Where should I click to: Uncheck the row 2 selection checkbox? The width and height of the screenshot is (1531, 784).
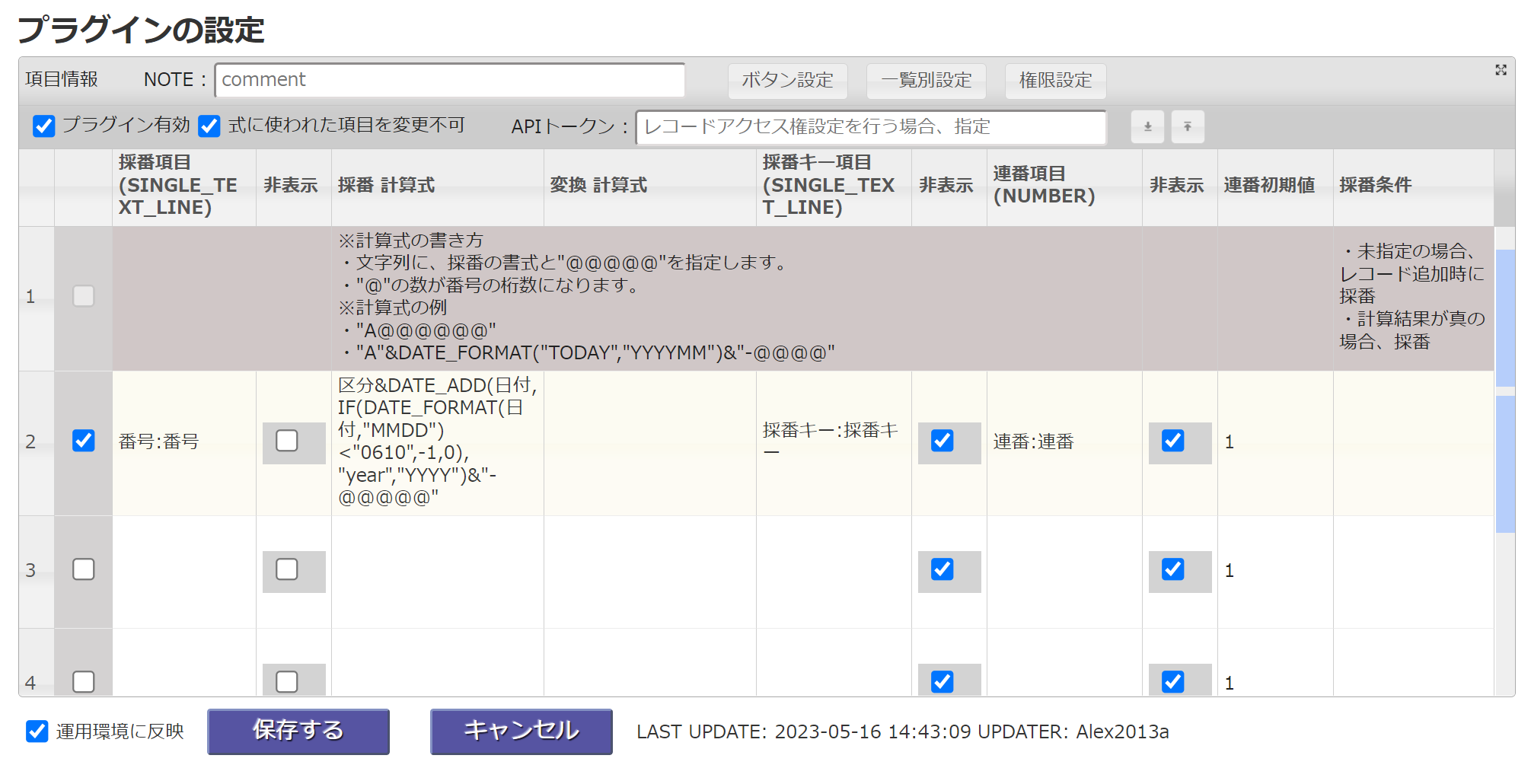[84, 441]
